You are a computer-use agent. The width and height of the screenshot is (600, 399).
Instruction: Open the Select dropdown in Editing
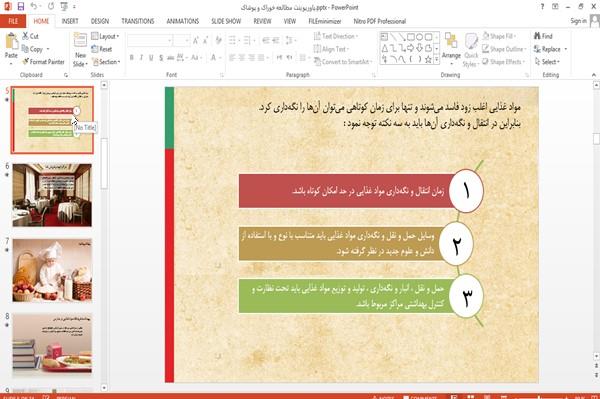click(547, 62)
